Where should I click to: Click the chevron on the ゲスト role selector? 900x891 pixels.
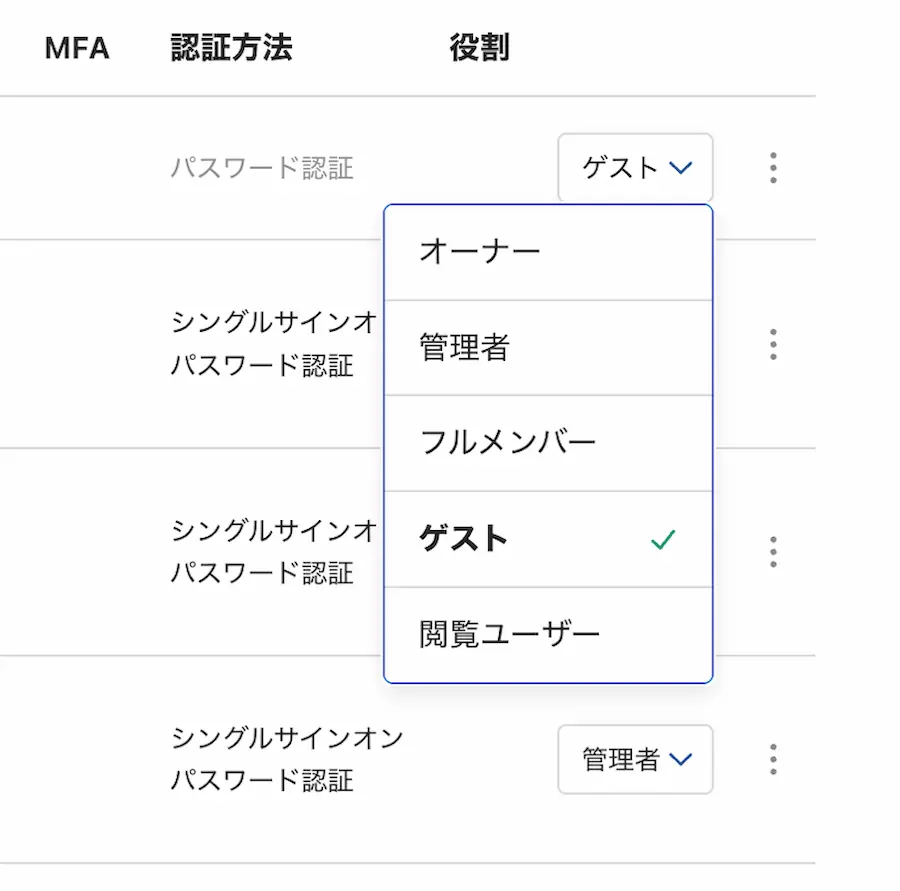(681, 168)
